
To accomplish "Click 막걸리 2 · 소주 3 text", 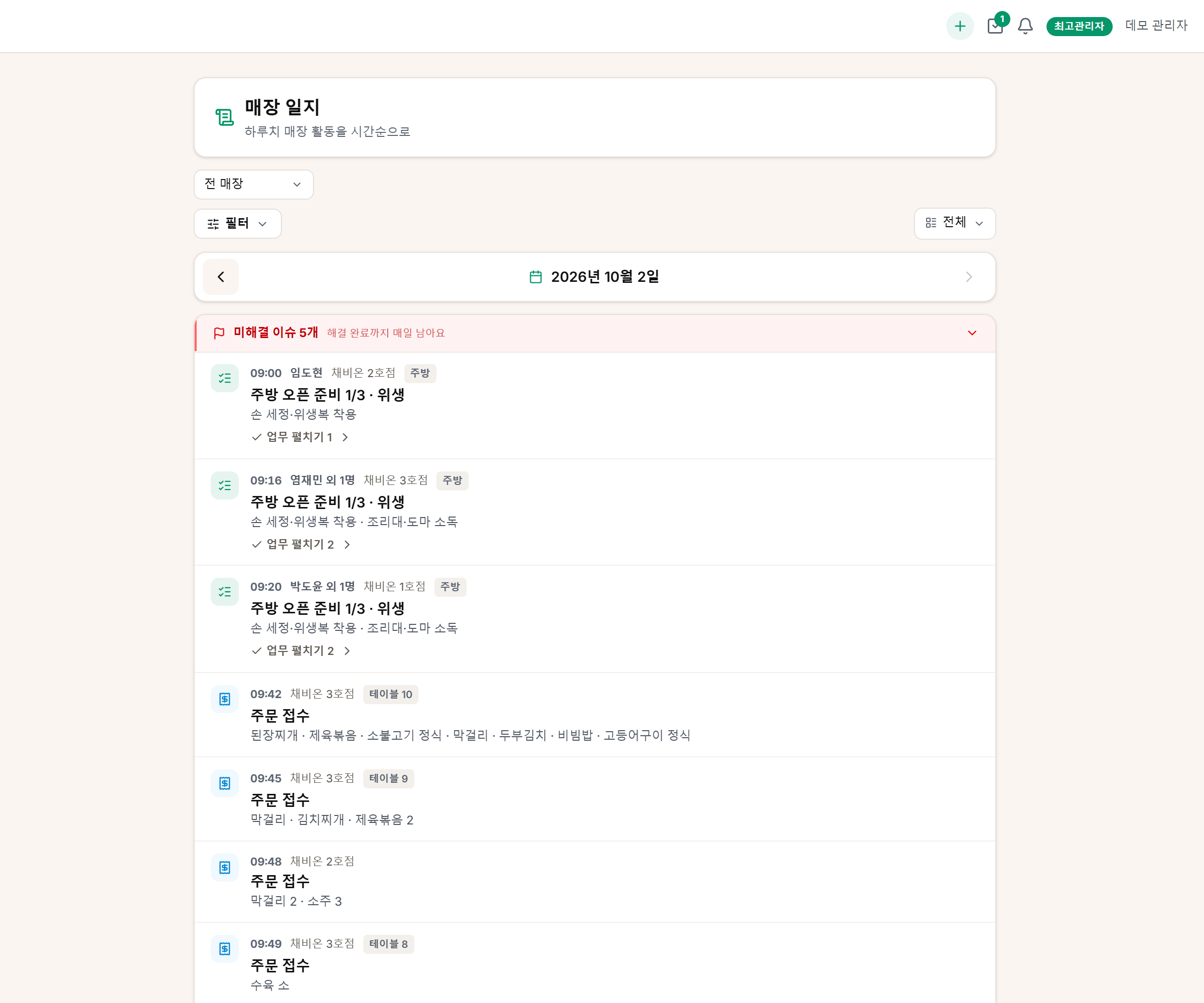I will click(x=296, y=901).
